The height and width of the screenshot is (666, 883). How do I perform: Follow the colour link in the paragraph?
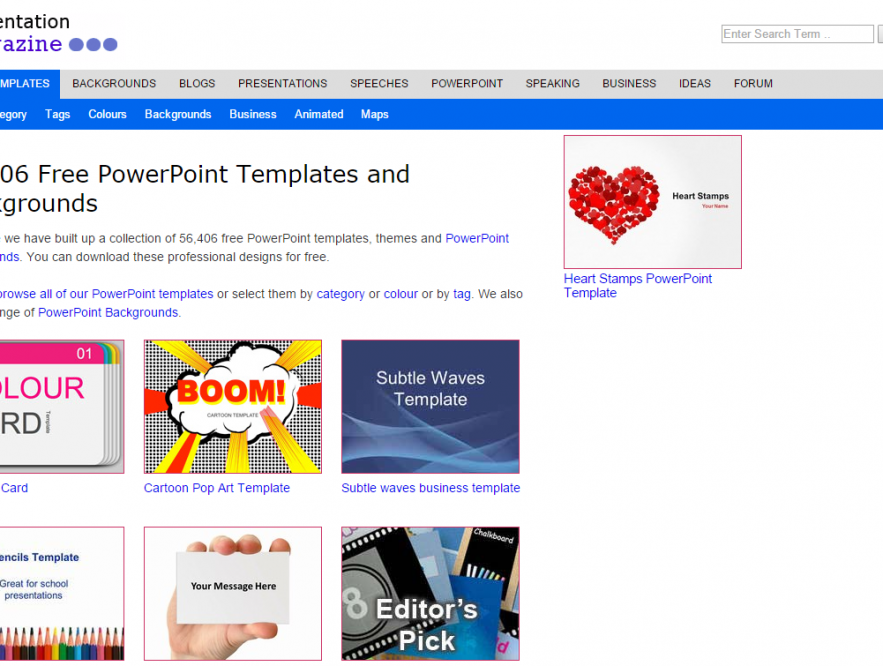pos(400,294)
